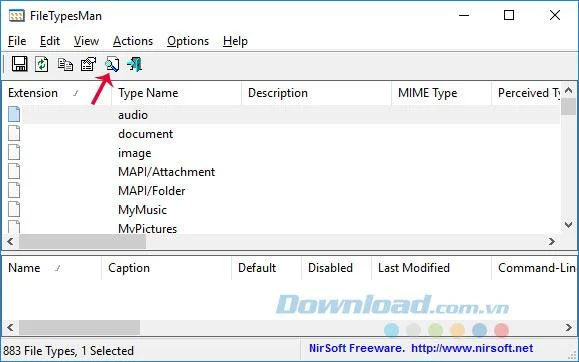Viewport: 579px width, 362px height.
Task: Open the Help menu
Action: [x=235, y=41]
